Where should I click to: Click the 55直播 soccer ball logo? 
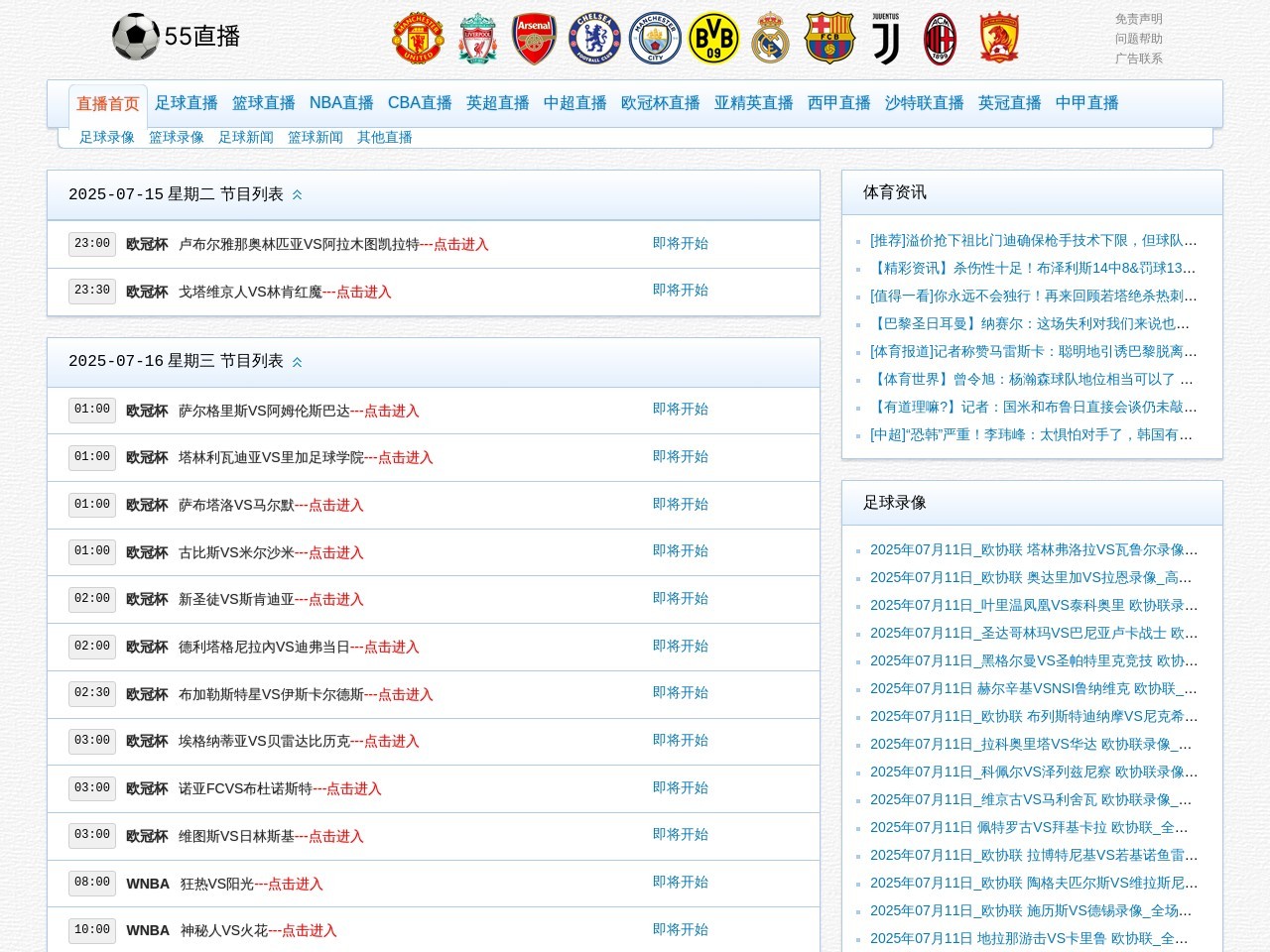coord(136,37)
